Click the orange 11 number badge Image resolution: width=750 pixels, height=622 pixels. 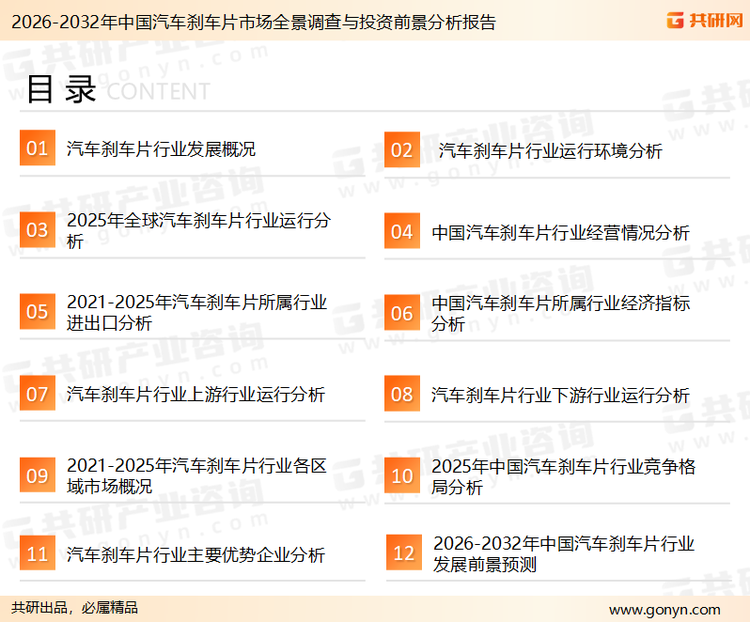[37, 553]
